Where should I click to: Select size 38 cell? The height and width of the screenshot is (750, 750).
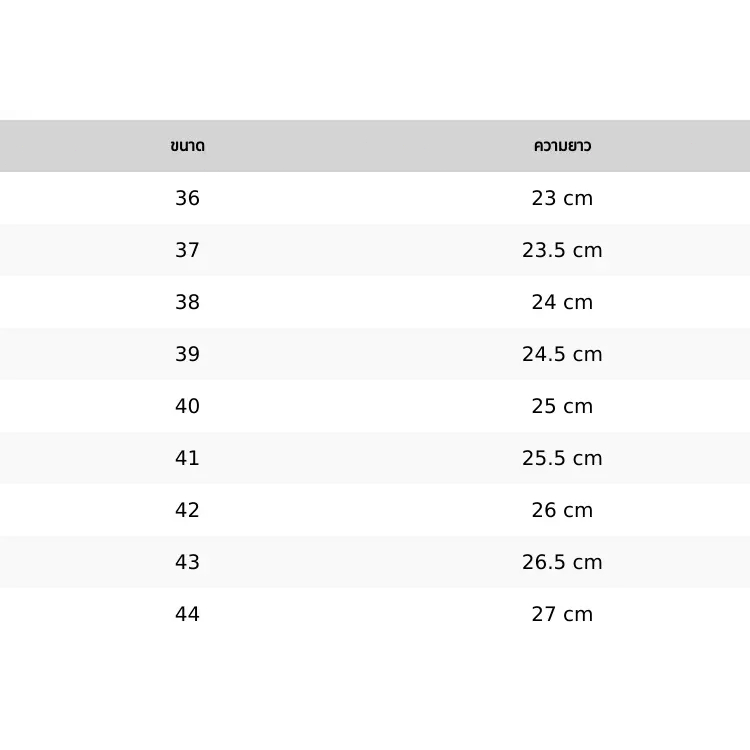coord(188,302)
